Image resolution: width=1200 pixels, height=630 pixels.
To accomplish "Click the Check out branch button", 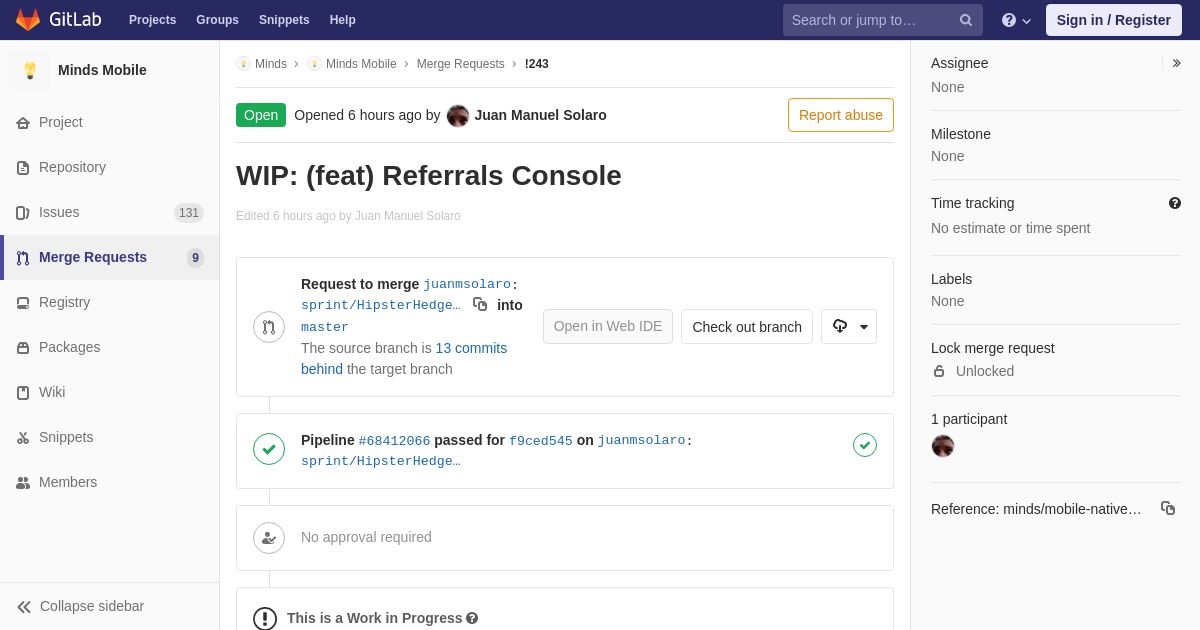I will [x=747, y=326].
